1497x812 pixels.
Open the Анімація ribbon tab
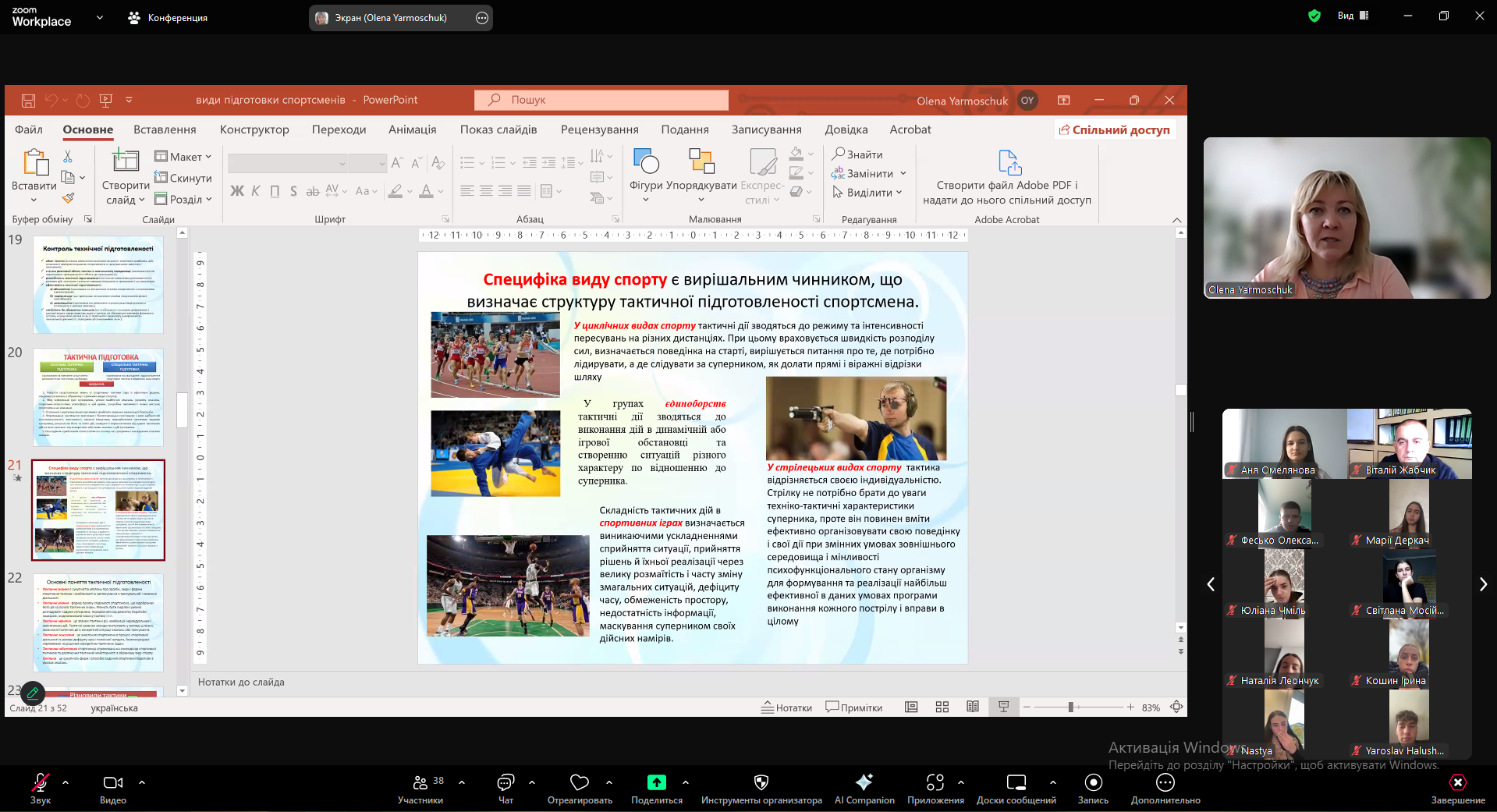pyautogui.click(x=412, y=129)
